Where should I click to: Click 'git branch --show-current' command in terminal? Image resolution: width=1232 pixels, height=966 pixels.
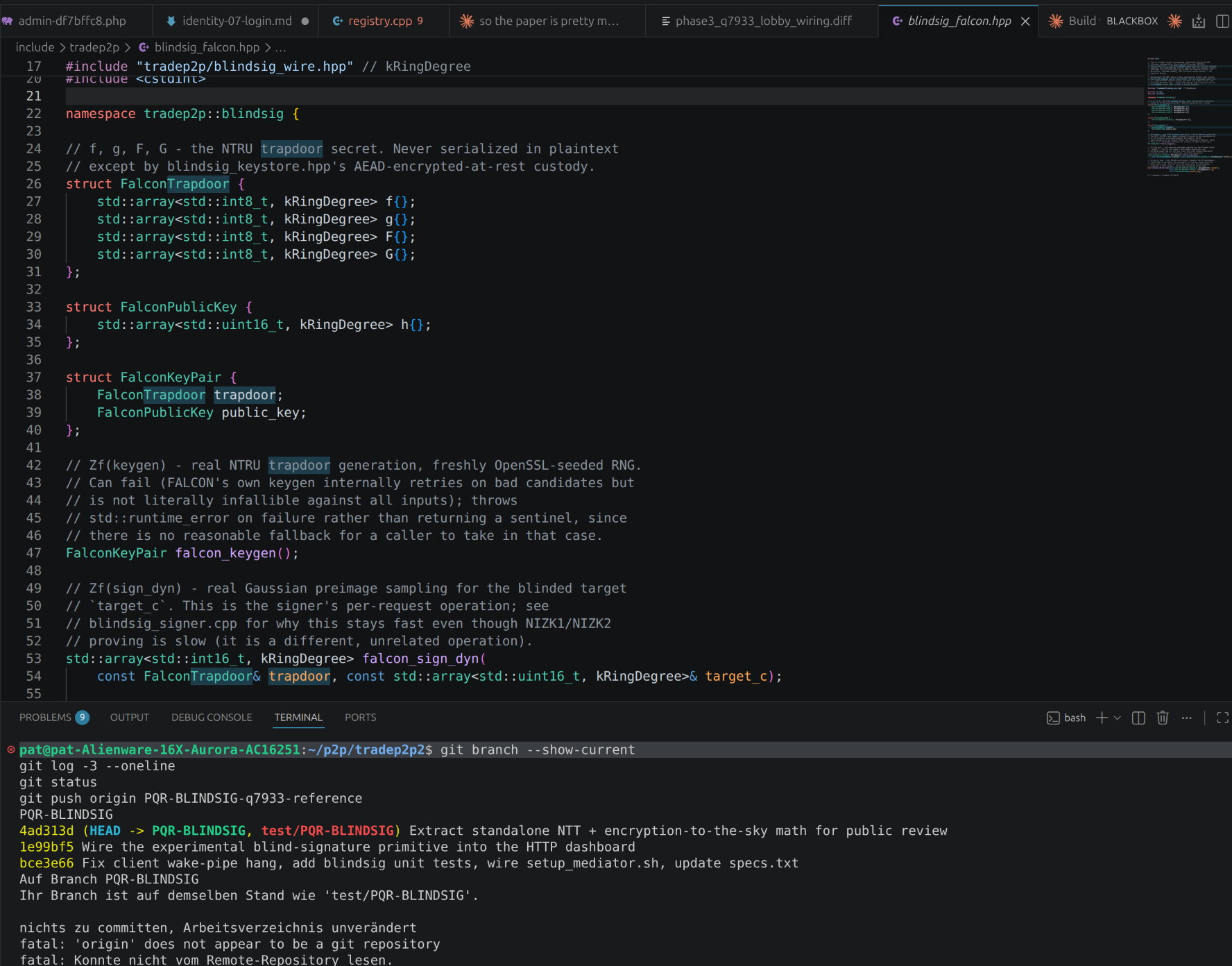tap(538, 749)
